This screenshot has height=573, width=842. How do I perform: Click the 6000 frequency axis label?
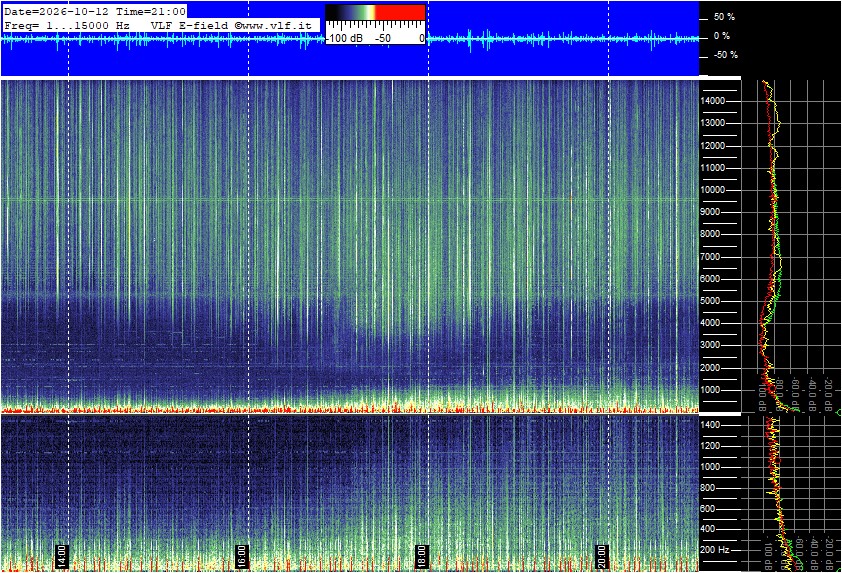click(x=710, y=279)
